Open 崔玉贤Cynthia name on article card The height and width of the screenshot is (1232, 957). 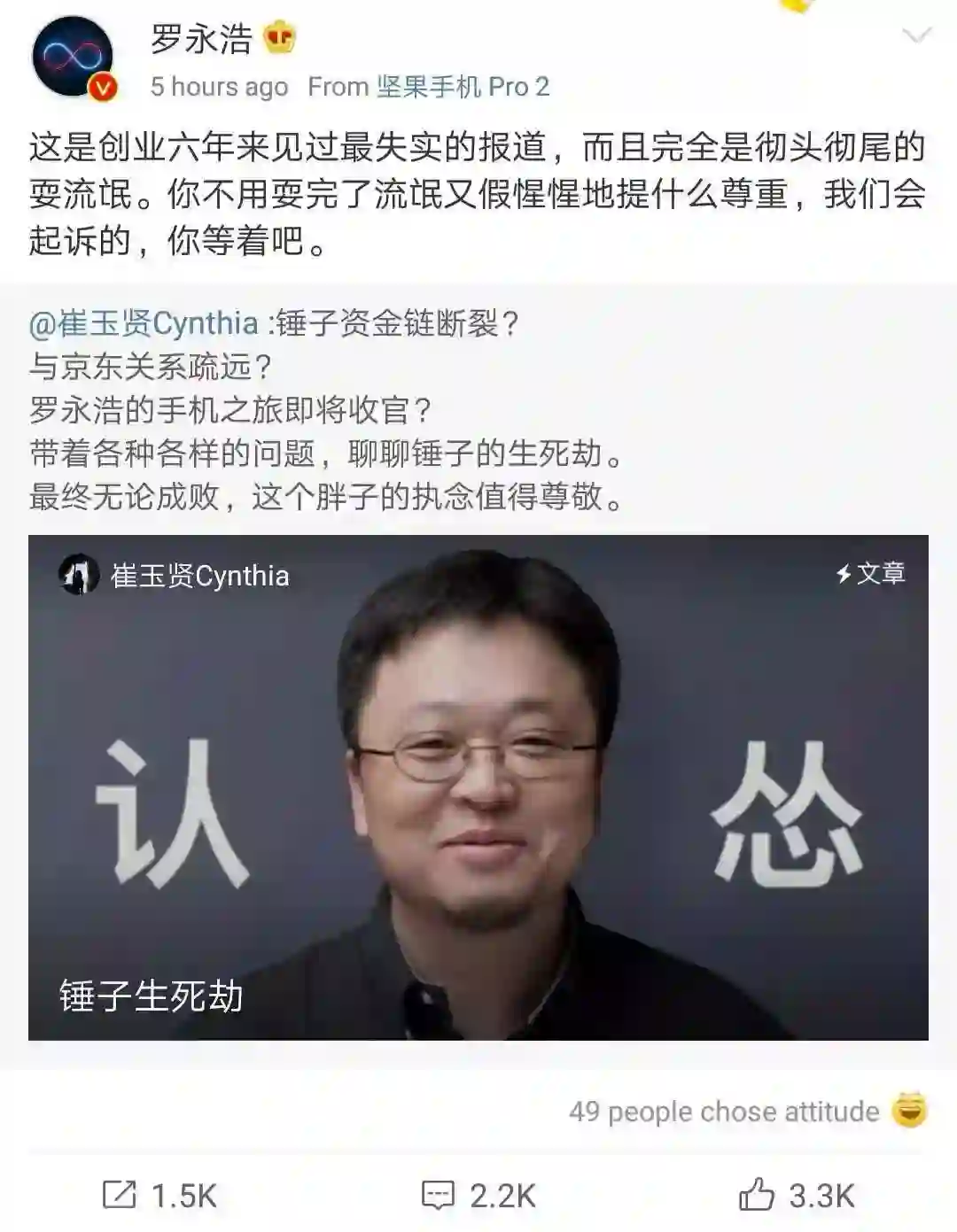[x=200, y=576]
